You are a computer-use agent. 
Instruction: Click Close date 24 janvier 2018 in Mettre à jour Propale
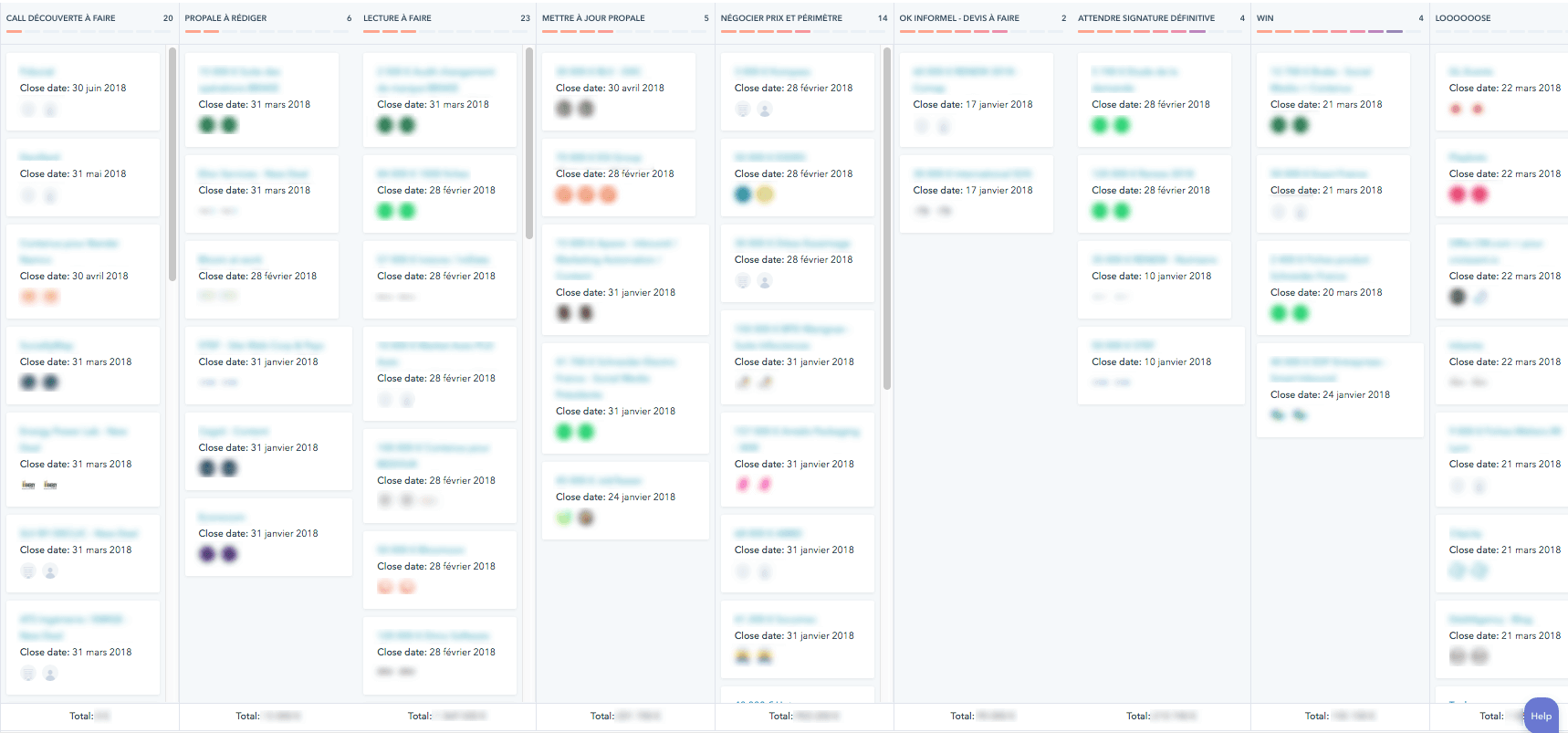coord(615,497)
